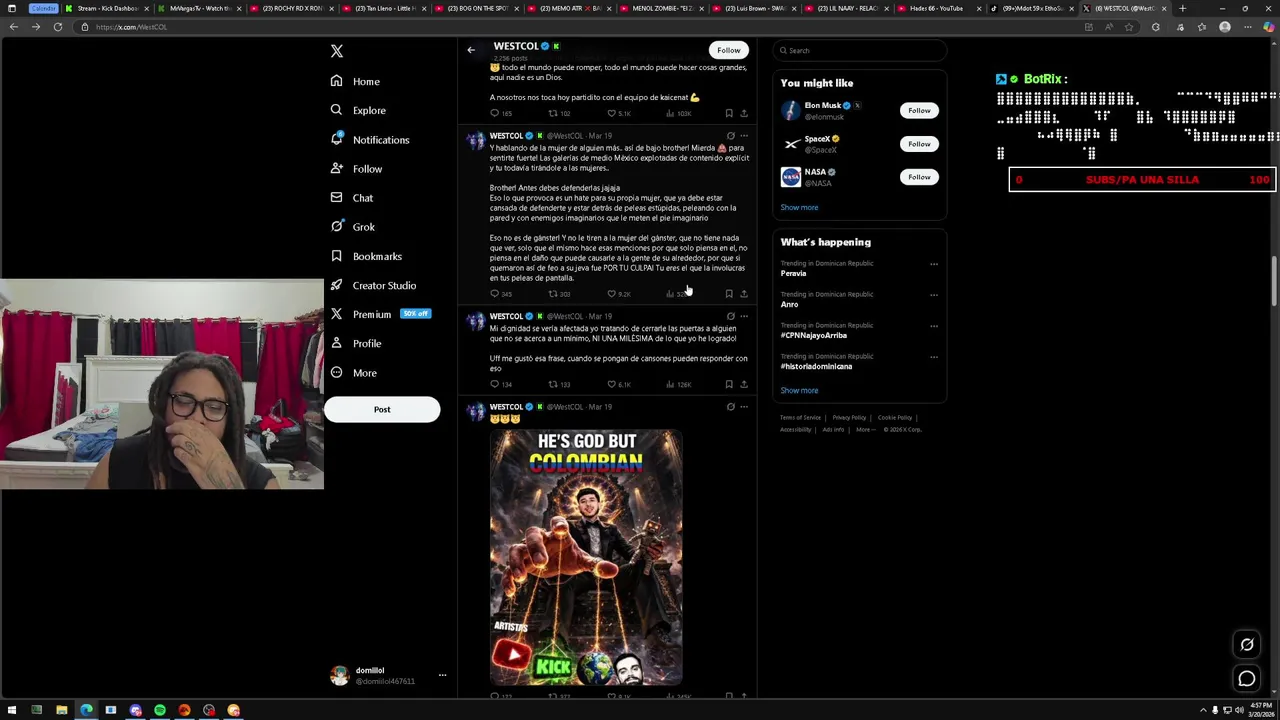The image size is (1280, 720).
Task: Open more options on 'Mi dignidad' post
Action: (x=743, y=317)
